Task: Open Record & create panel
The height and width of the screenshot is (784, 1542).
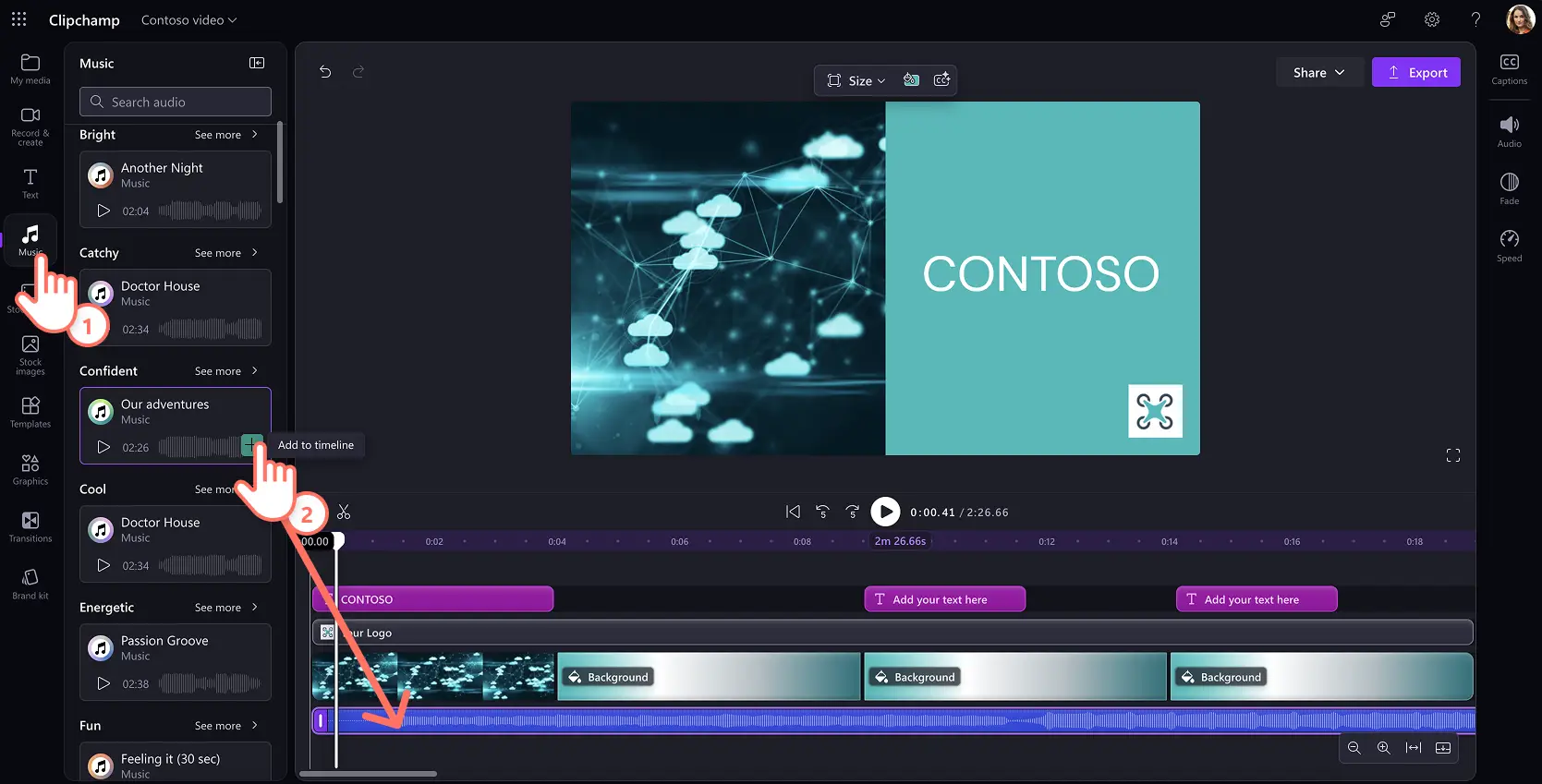Action: tap(30, 127)
